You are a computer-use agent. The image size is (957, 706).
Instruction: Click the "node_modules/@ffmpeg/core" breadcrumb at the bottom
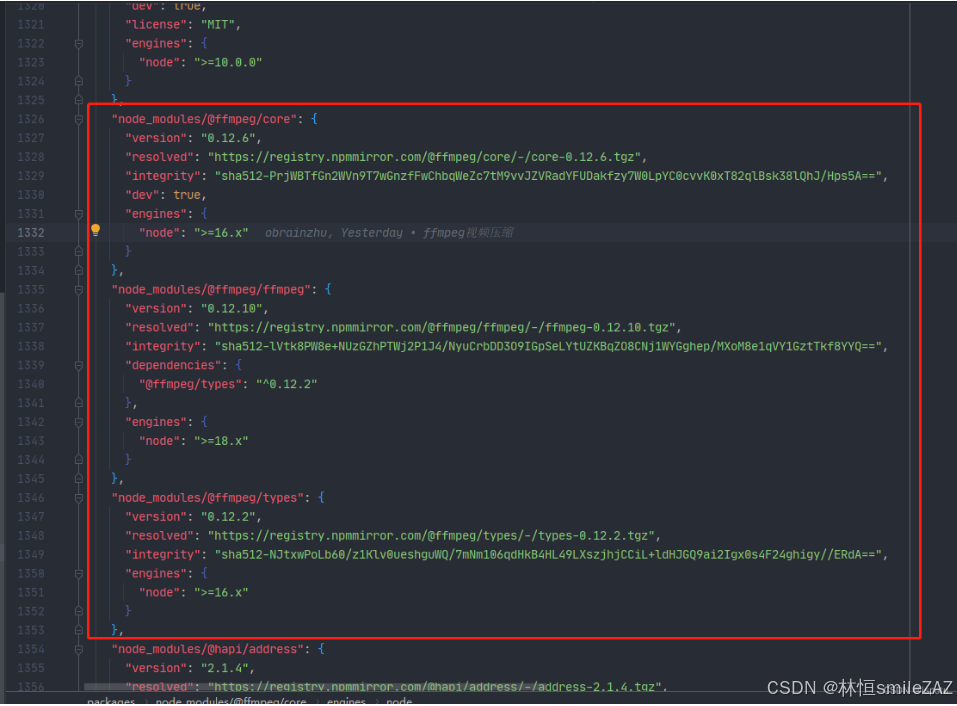click(231, 701)
